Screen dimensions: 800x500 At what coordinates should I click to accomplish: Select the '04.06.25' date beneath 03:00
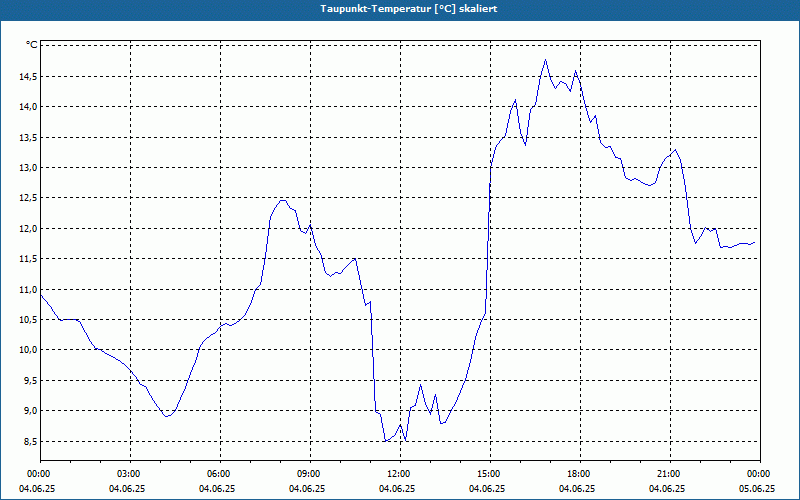point(127,488)
